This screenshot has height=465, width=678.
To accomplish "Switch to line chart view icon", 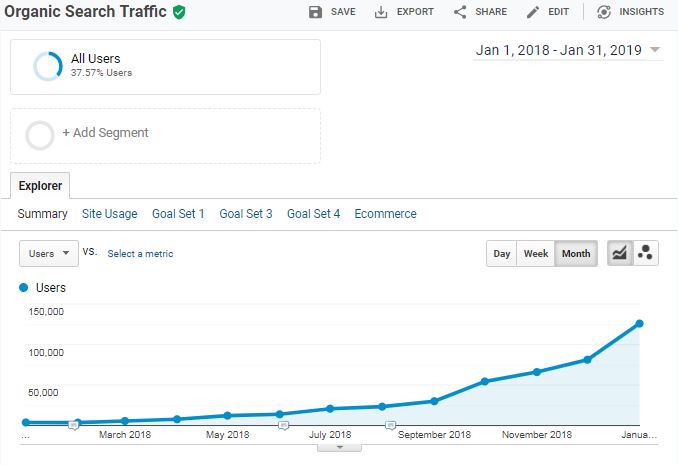I will 619,254.
